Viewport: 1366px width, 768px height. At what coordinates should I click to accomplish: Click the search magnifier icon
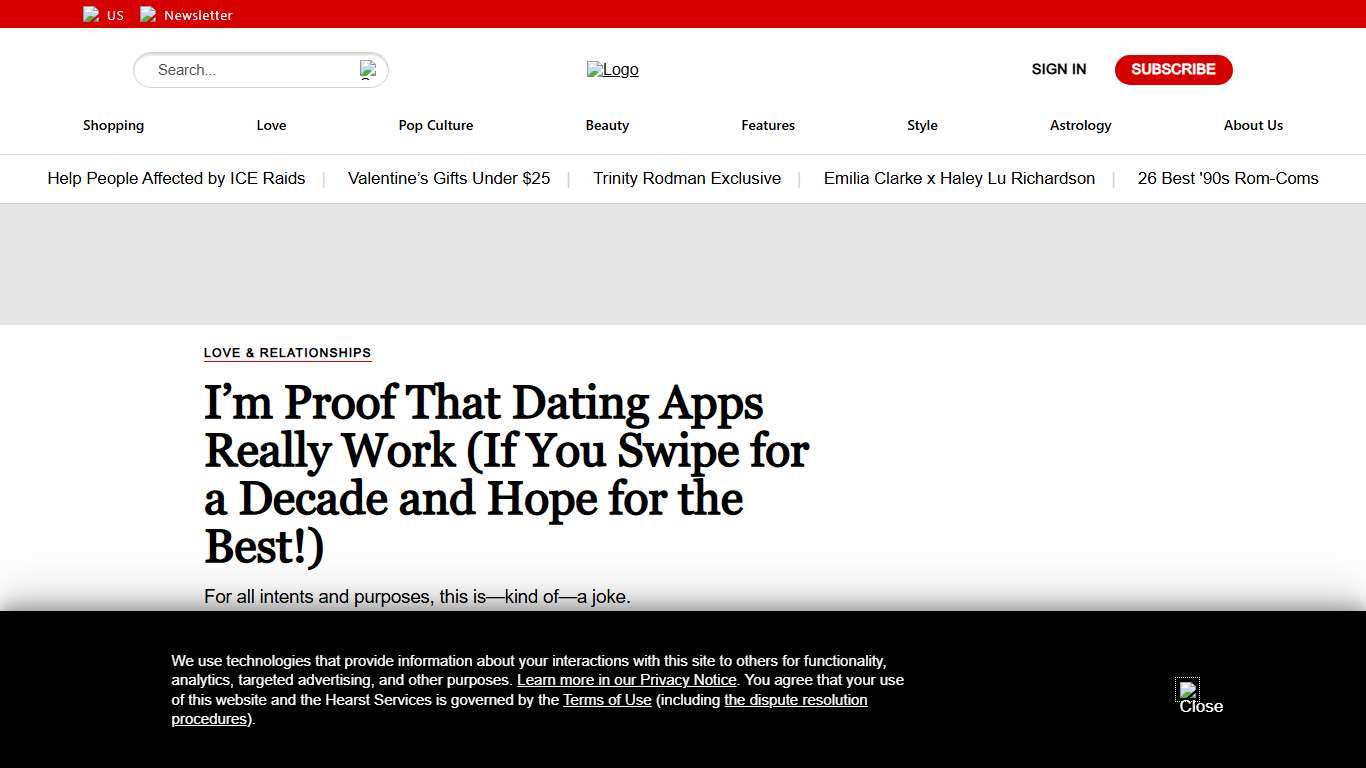[368, 69]
